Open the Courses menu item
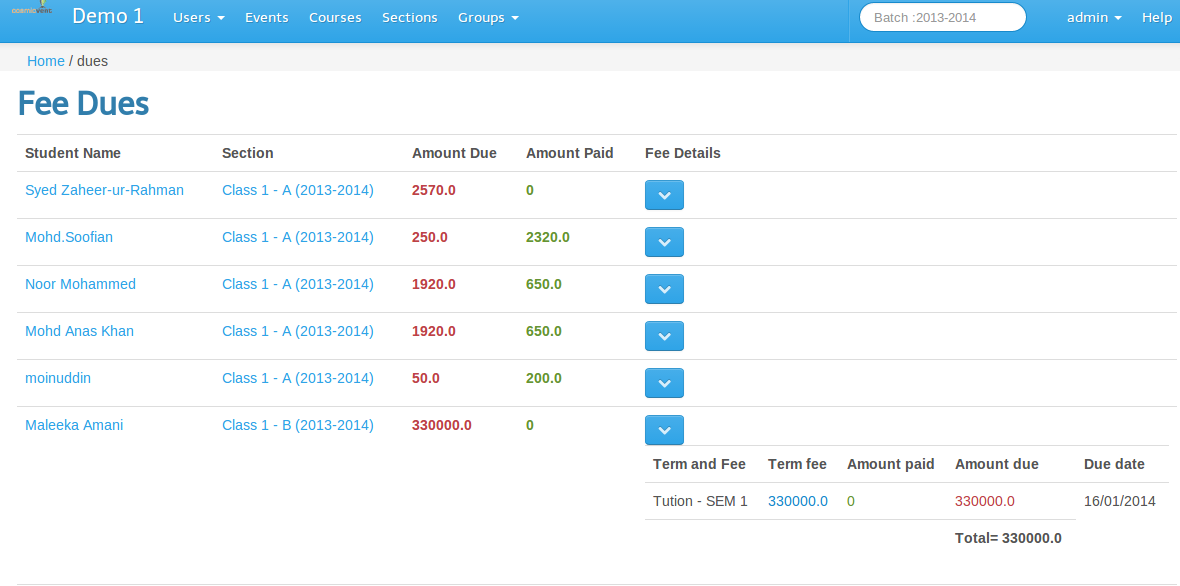The width and height of the screenshot is (1180, 586). click(335, 17)
